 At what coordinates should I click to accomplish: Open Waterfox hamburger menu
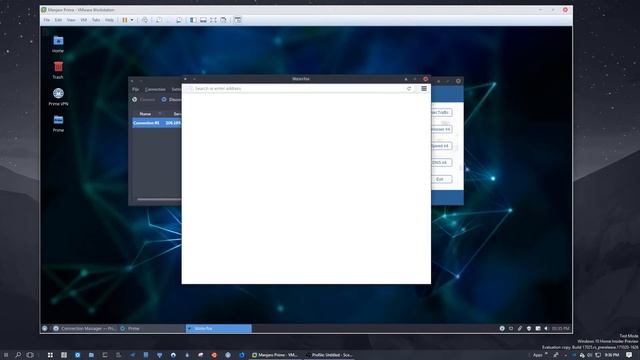pos(424,89)
